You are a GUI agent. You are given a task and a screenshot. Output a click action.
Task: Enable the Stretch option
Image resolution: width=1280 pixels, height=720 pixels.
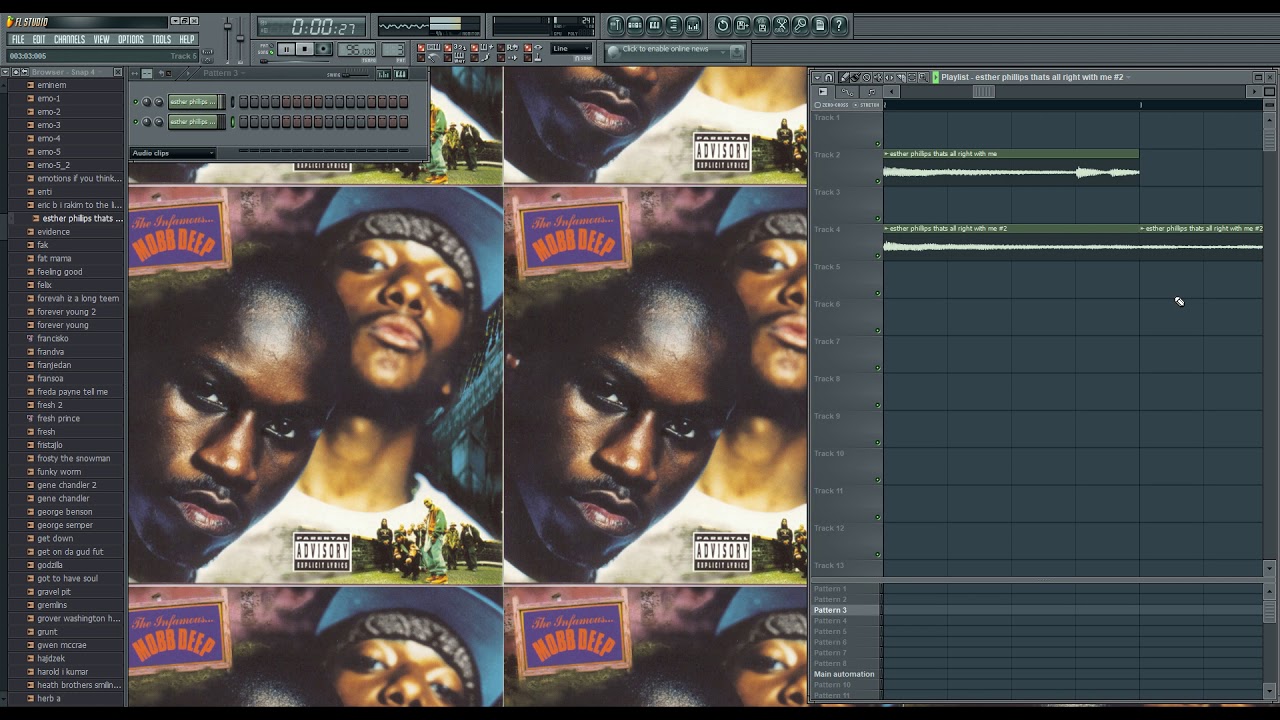pyautogui.click(x=866, y=105)
